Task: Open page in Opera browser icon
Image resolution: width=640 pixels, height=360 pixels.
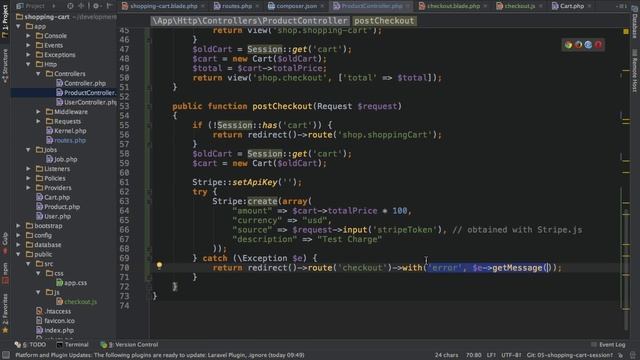Action: [x=598, y=45]
